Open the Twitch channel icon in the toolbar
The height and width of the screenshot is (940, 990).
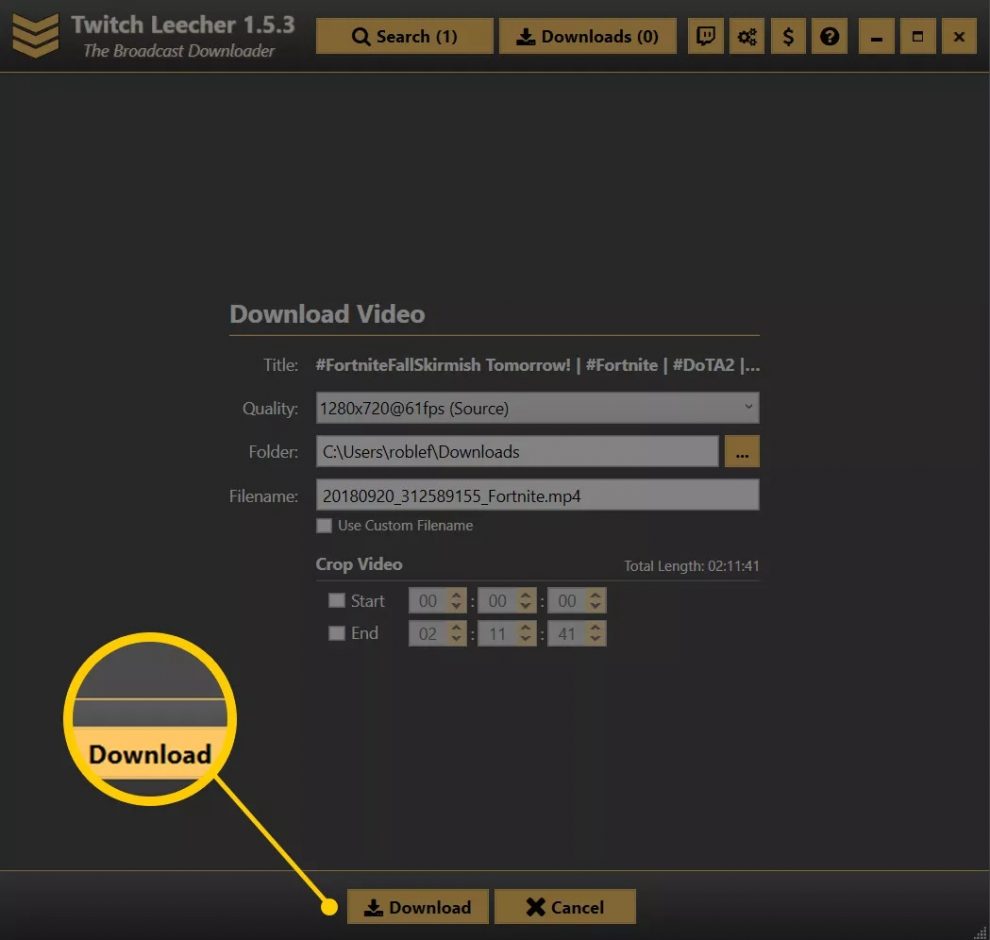coord(705,36)
